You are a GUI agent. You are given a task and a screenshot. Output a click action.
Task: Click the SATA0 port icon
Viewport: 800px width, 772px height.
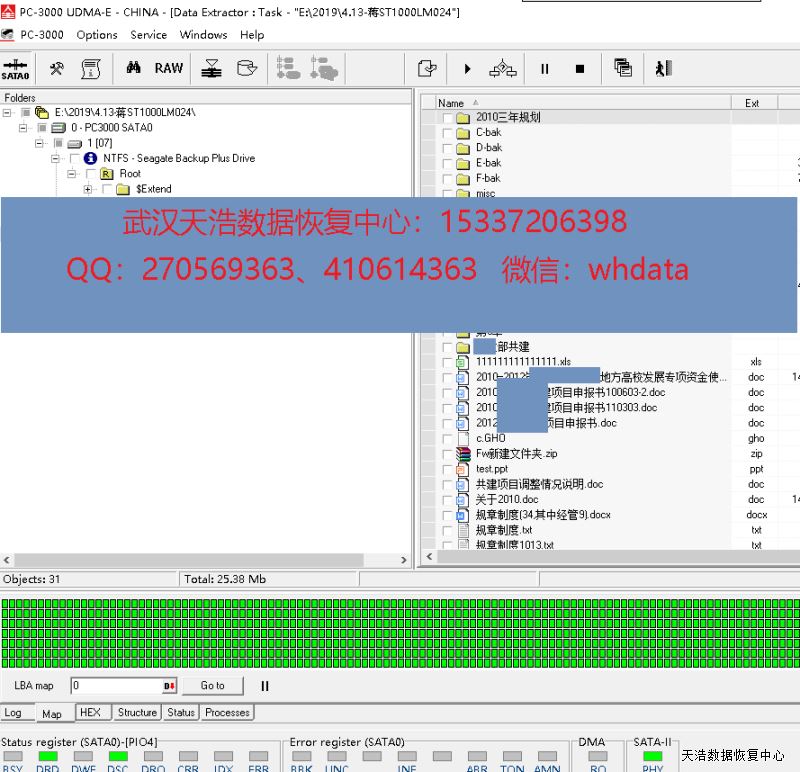(15, 69)
